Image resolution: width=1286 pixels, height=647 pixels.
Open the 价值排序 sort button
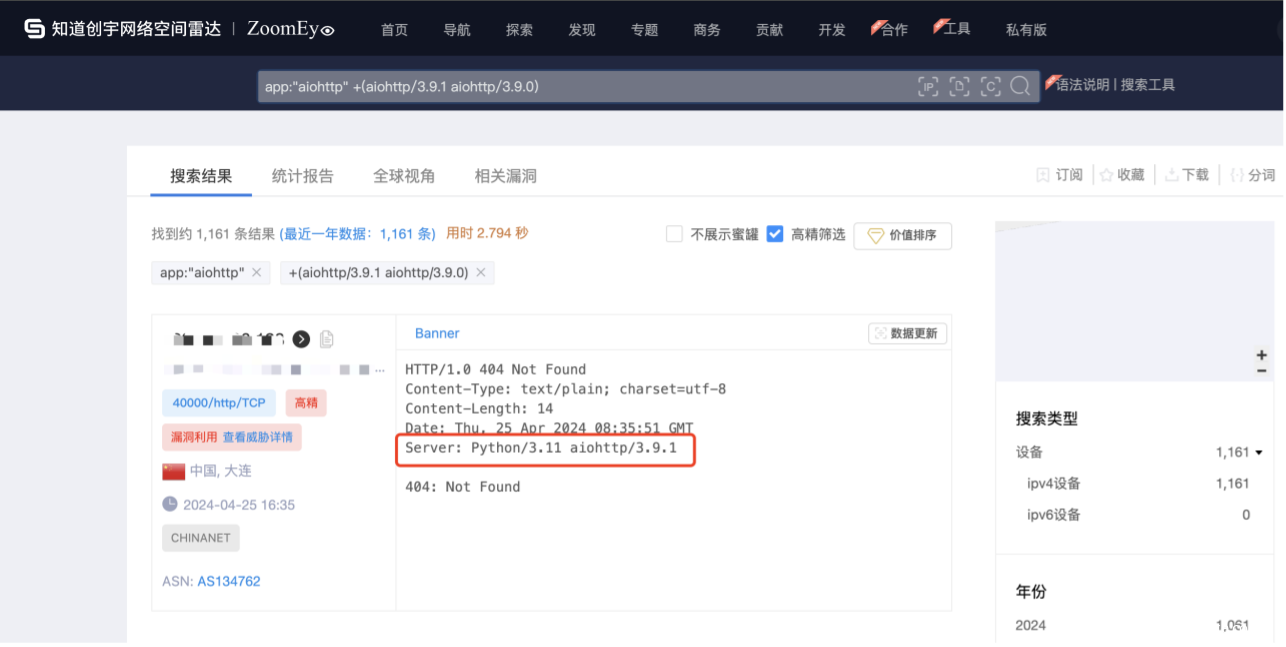(x=902, y=236)
